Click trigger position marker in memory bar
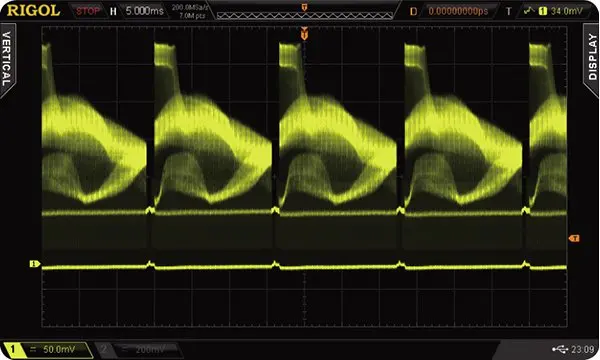 [x=305, y=7]
